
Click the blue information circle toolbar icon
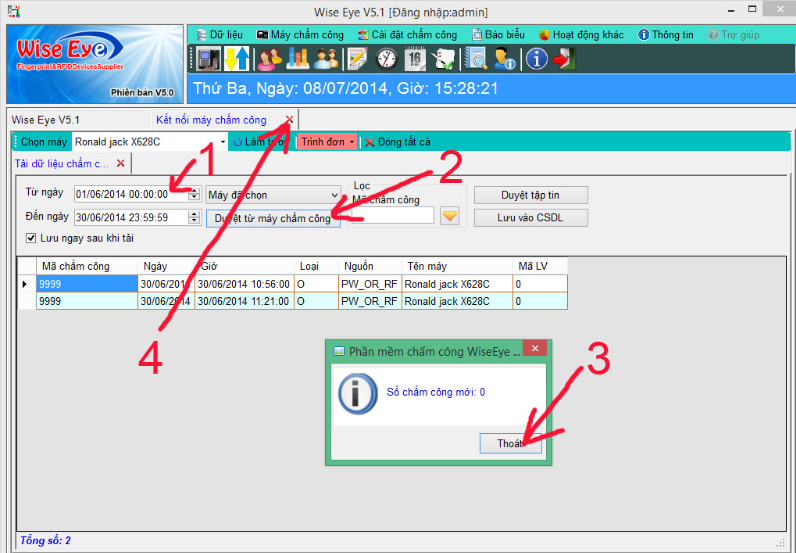coord(537,59)
